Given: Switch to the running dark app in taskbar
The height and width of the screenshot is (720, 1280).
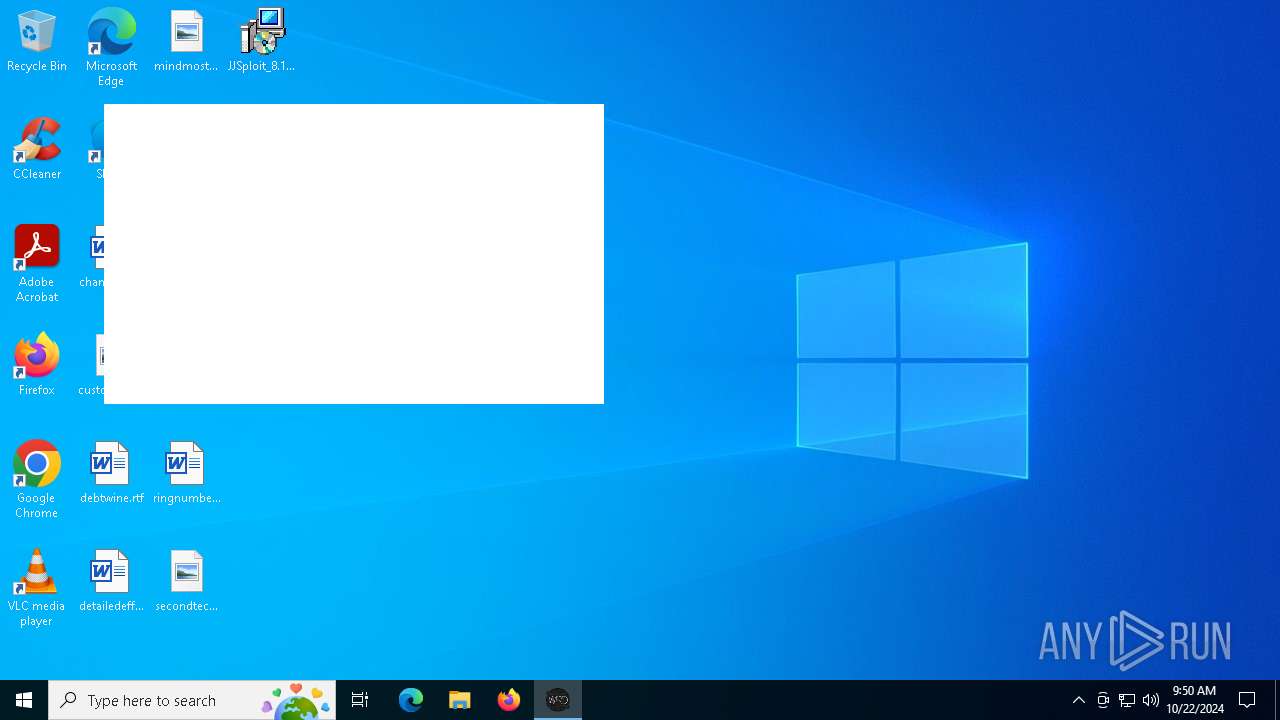Looking at the screenshot, I should (x=558, y=700).
